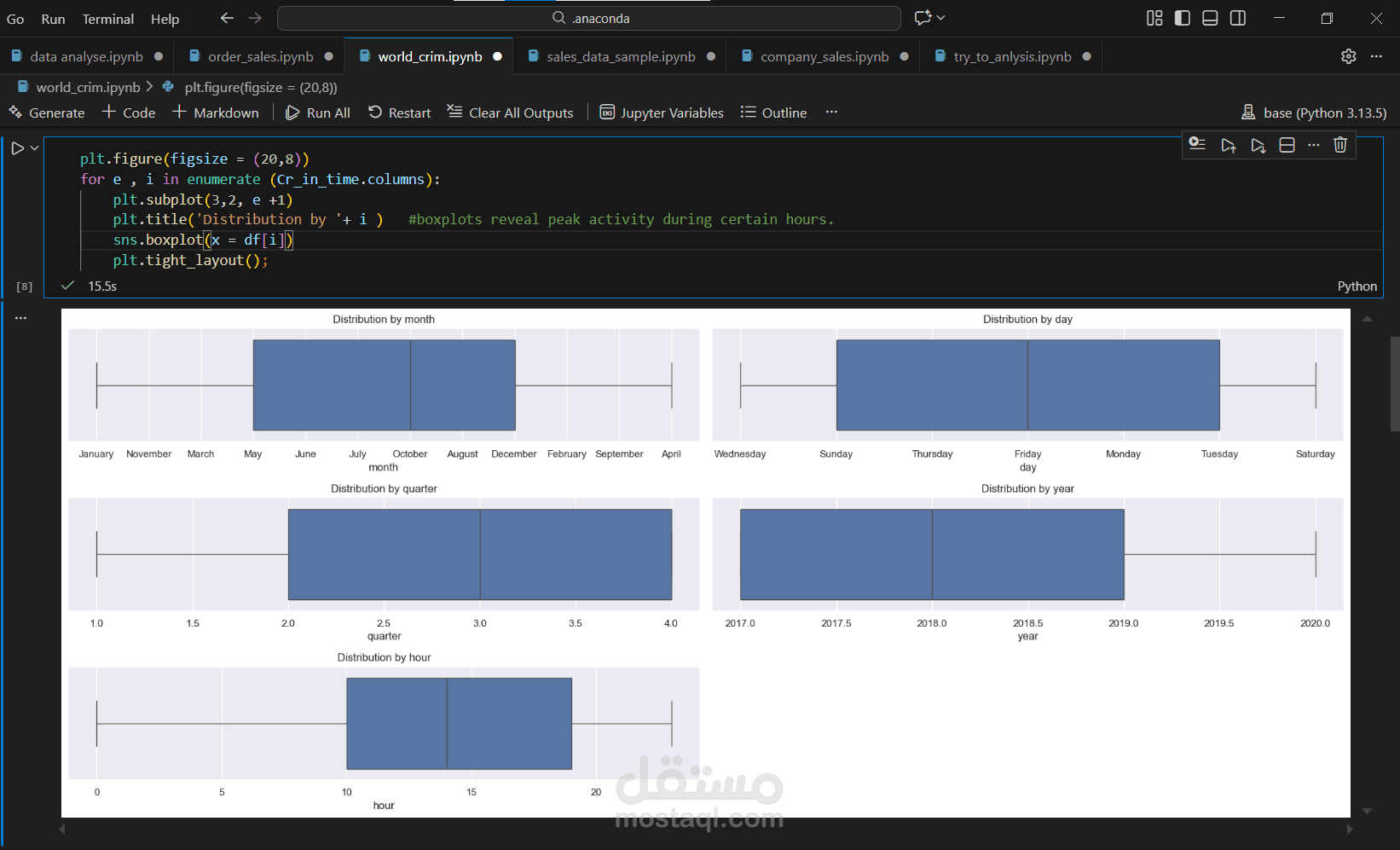Select the world_crim.ipynb tab

click(x=430, y=56)
